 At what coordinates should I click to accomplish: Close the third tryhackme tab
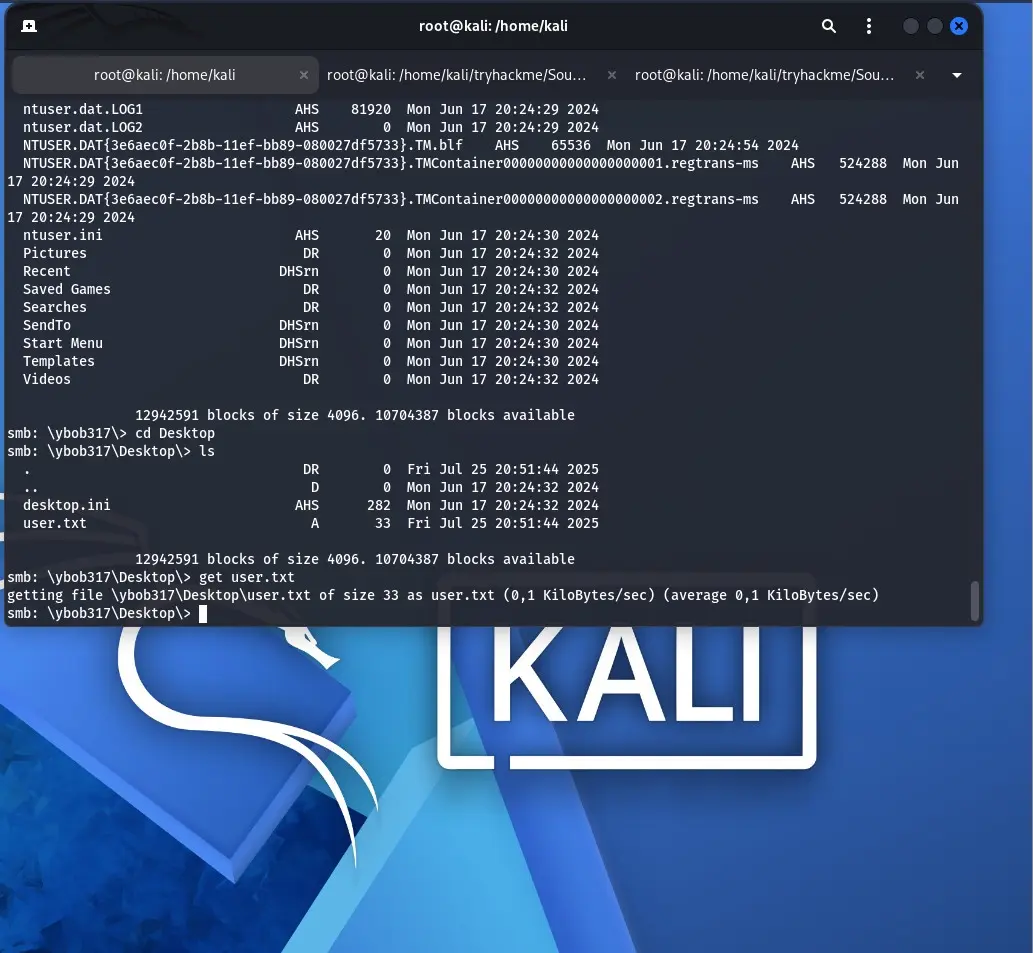pos(920,75)
